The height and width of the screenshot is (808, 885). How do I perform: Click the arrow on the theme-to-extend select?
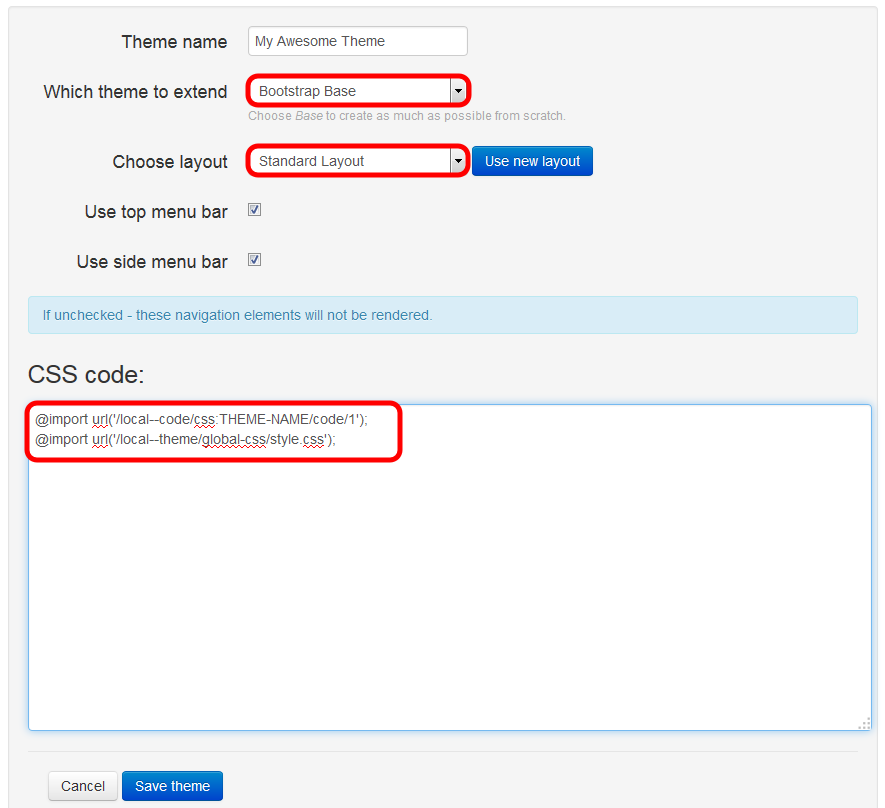(x=458, y=91)
